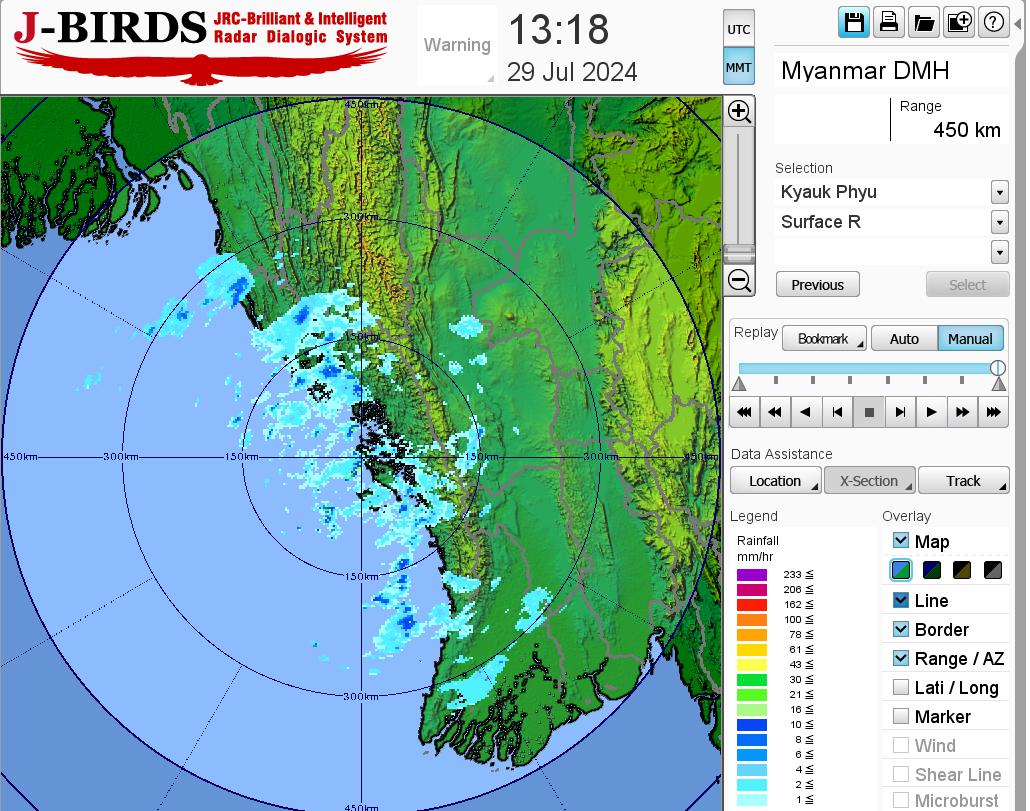Uncheck the Border overlay
The width and height of the screenshot is (1030, 811).
click(901, 629)
